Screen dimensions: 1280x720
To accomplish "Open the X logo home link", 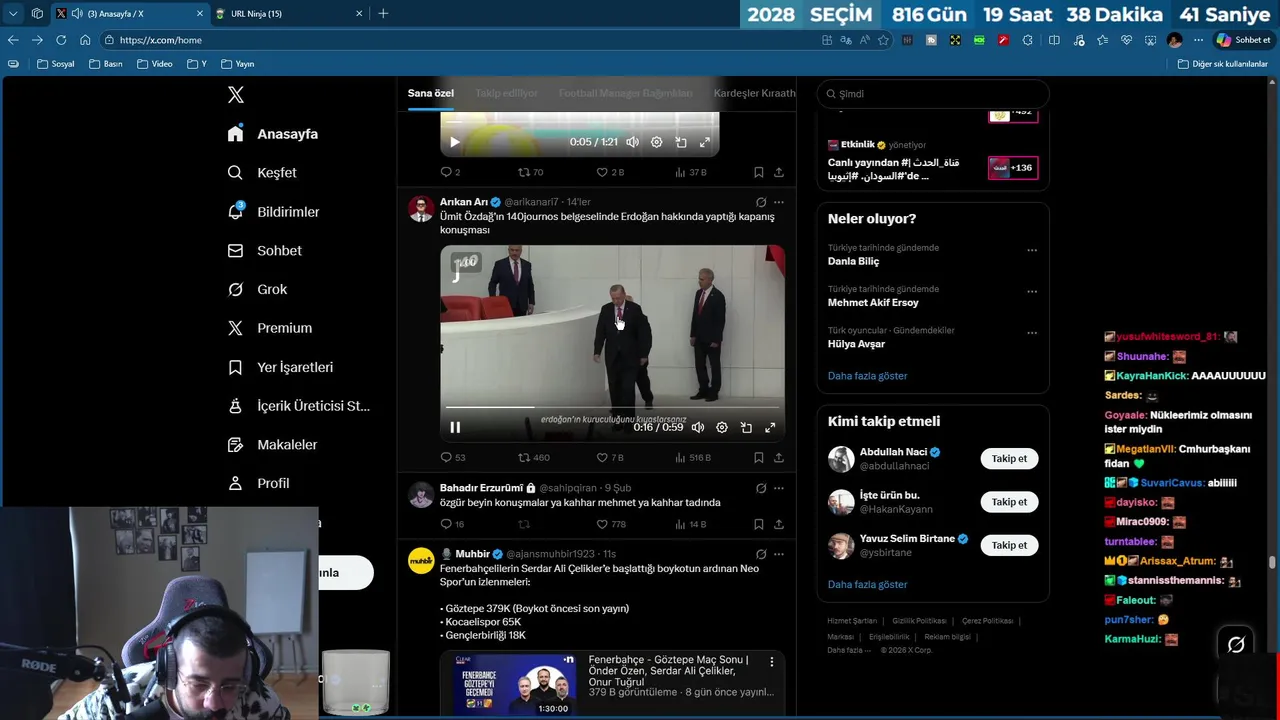I will (235, 95).
